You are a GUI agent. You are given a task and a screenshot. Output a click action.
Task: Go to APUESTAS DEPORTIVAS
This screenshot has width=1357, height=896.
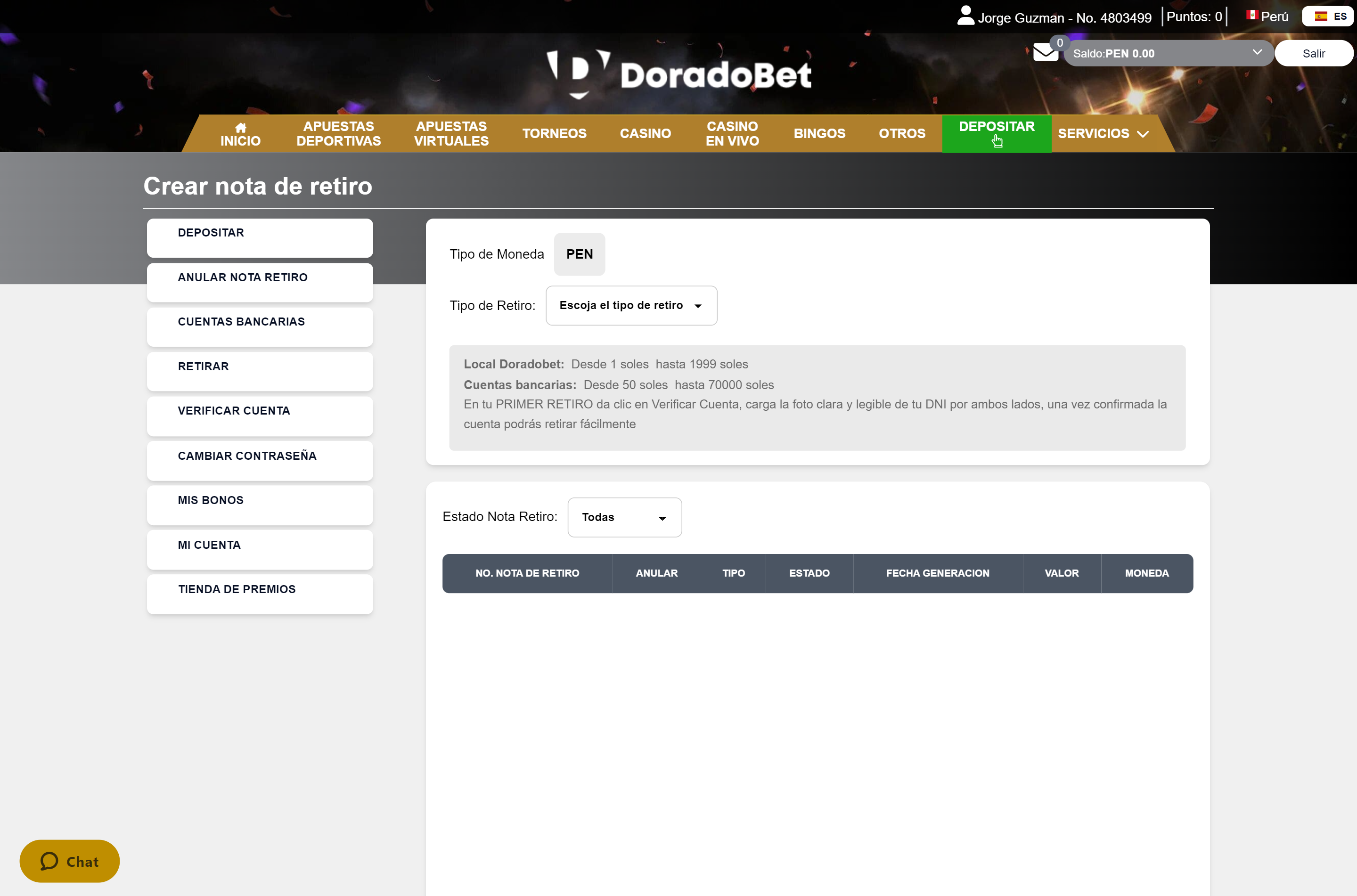(x=338, y=133)
